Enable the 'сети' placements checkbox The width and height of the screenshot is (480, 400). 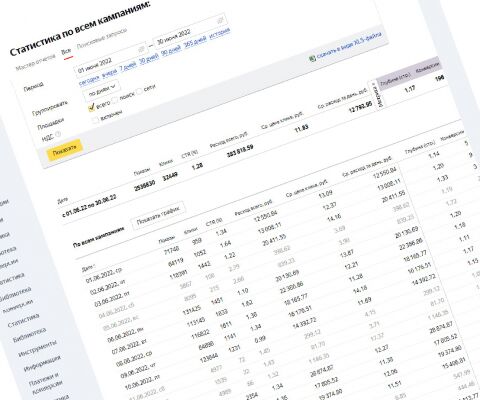[x=139, y=91]
